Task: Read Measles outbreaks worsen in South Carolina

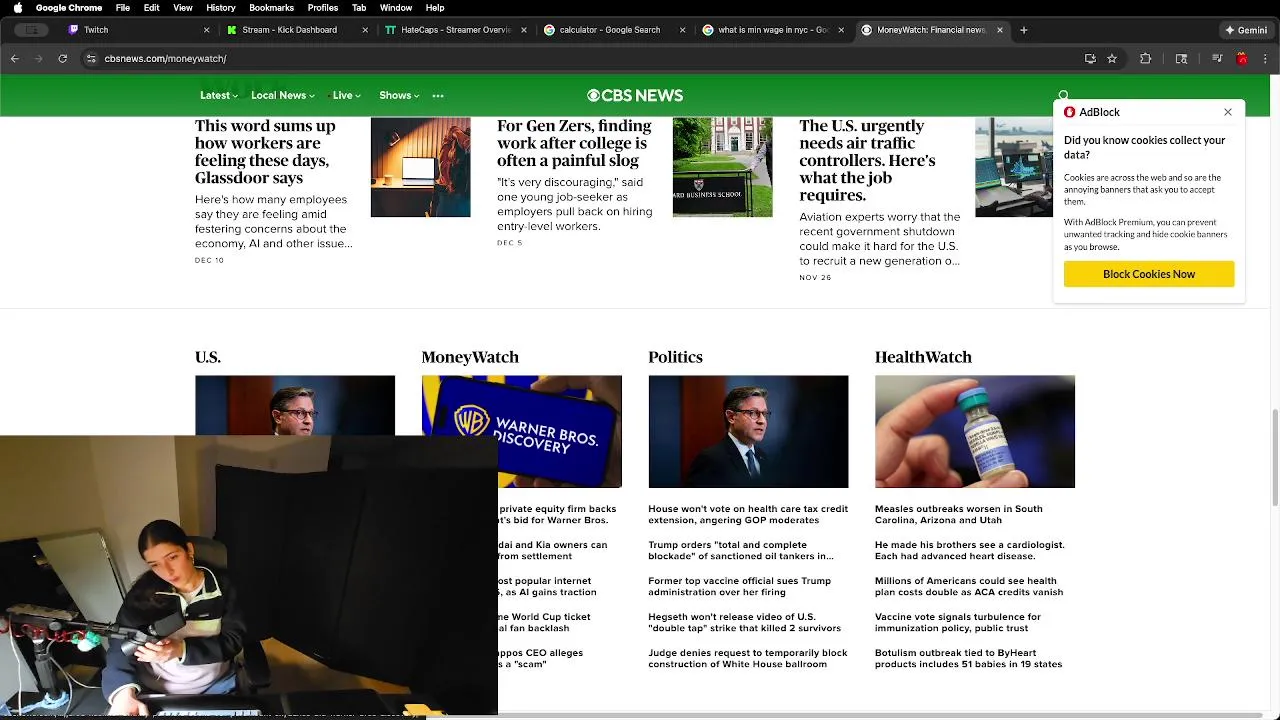Action: (x=958, y=514)
